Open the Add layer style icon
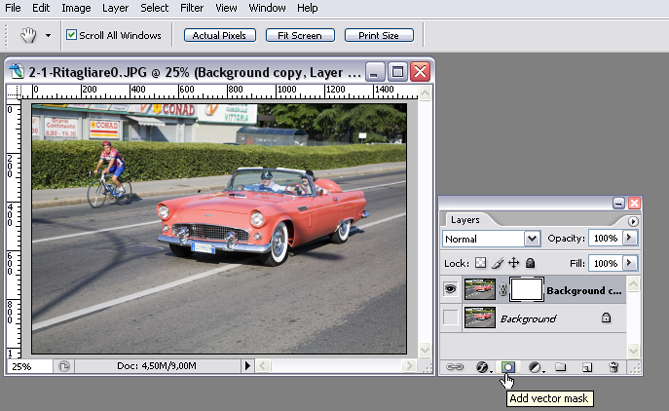This screenshot has height=411, width=669. click(481, 368)
